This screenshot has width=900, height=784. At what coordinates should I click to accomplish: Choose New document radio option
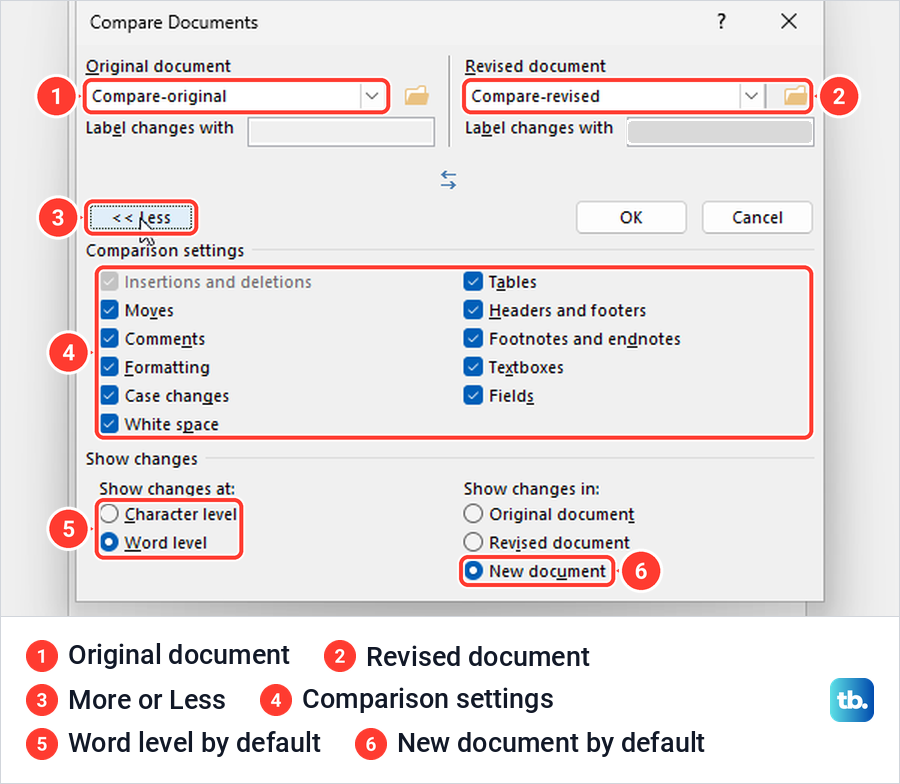click(473, 571)
